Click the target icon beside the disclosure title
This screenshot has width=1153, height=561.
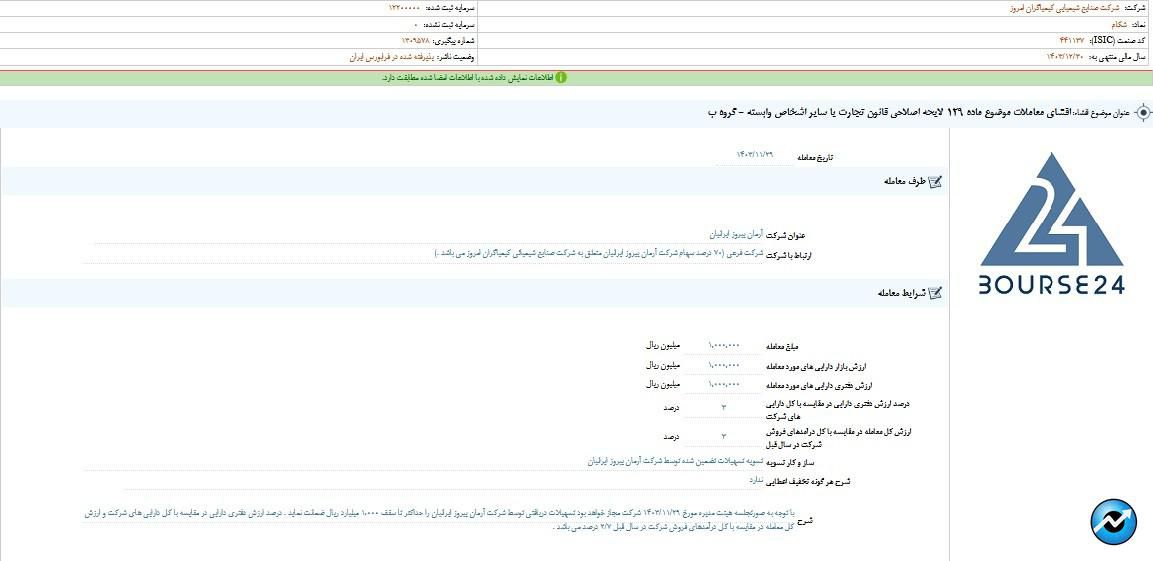[x=1143, y=112]
